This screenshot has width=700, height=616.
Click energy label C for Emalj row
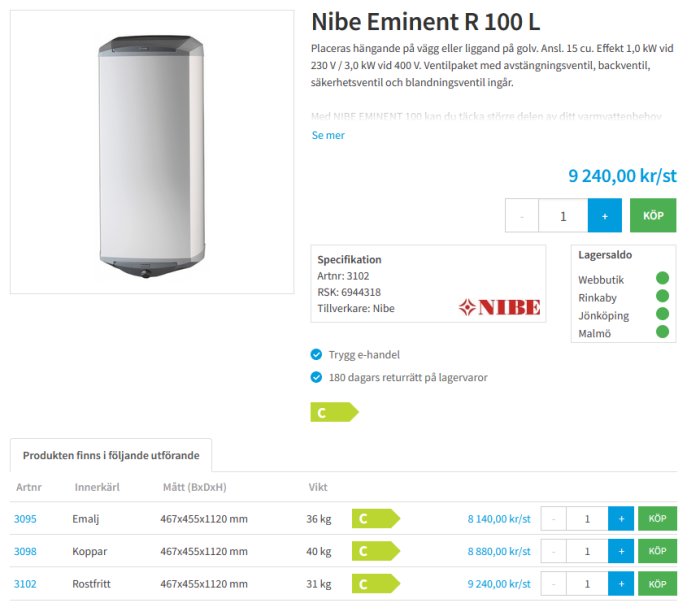click(x=375, y=519)
